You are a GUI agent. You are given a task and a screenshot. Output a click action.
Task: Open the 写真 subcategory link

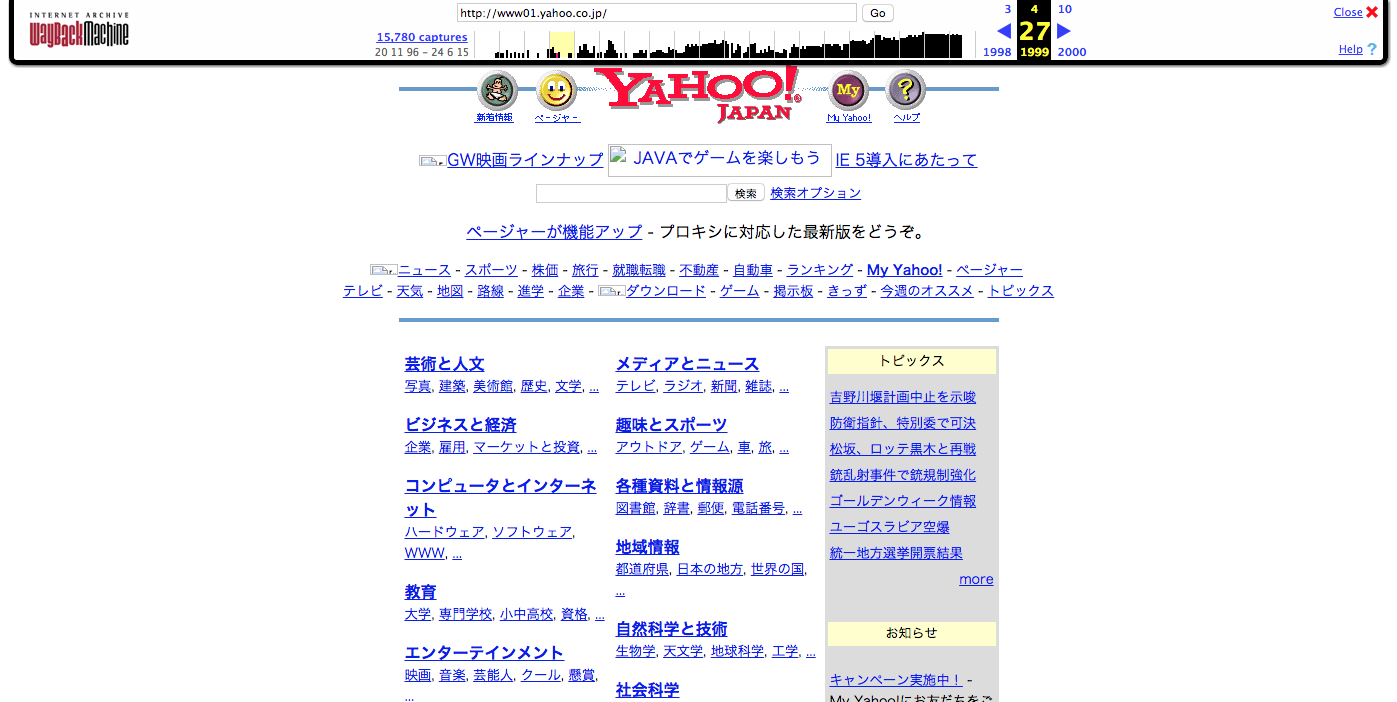tap(418, 386)
